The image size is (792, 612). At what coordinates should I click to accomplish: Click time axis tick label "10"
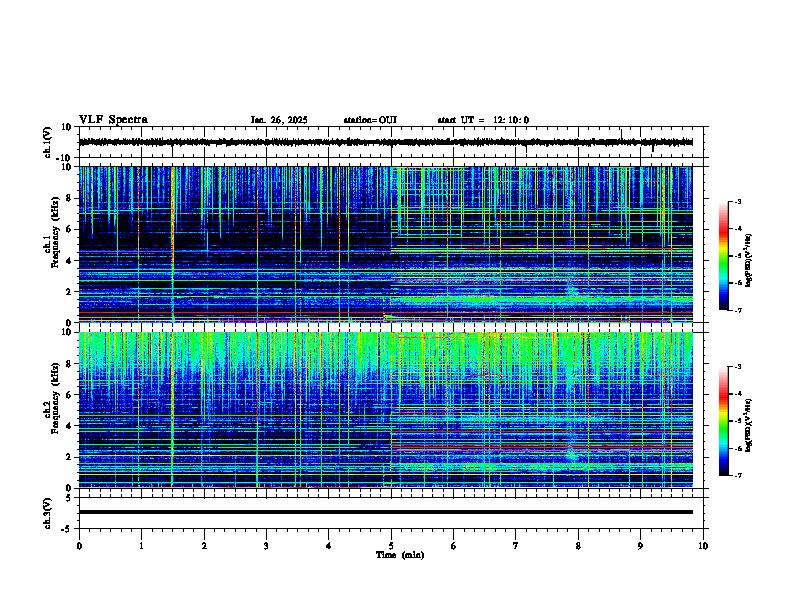click(703, 546)
